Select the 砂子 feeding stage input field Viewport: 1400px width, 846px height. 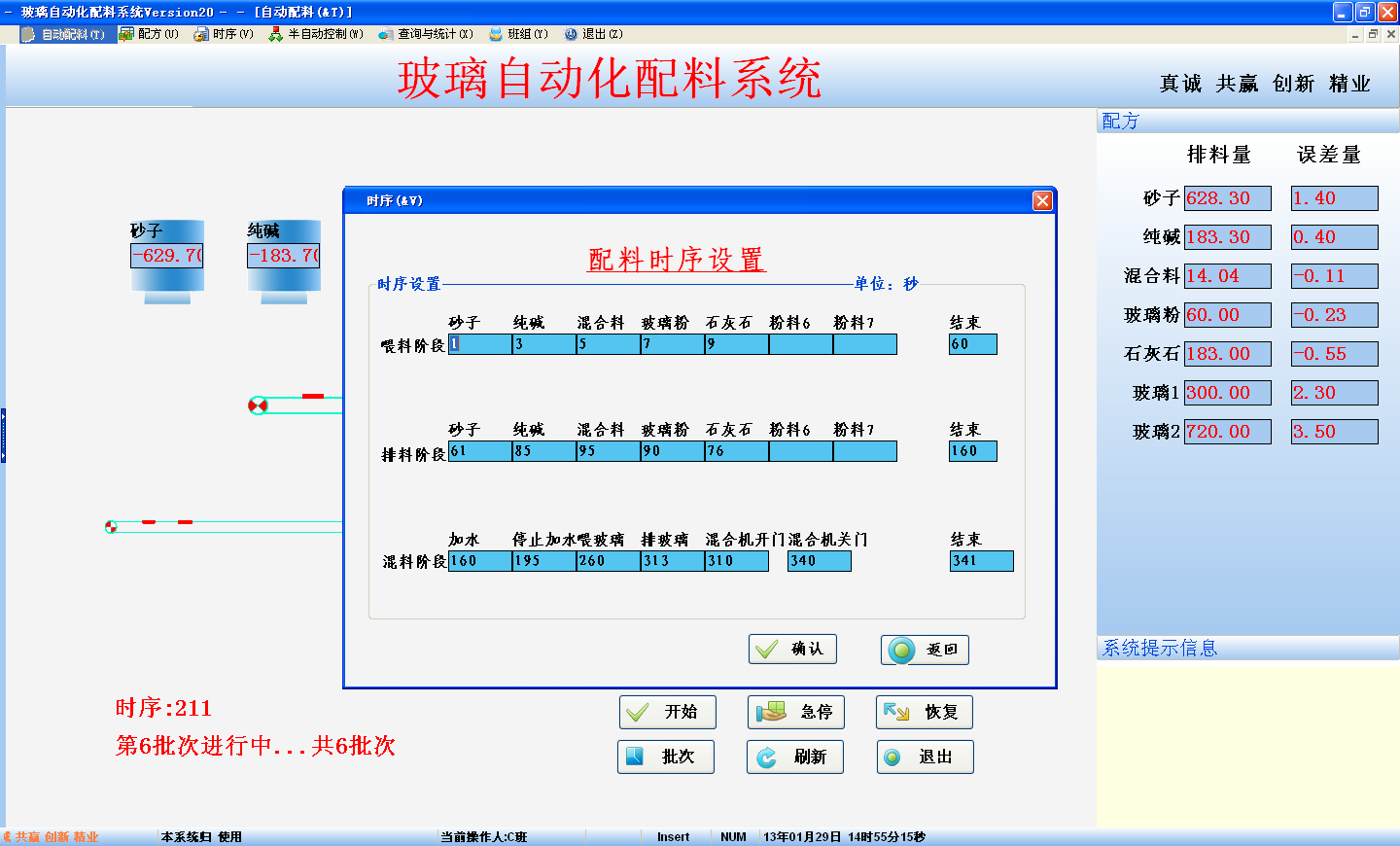pyautogui.click(x=480, y=344)
